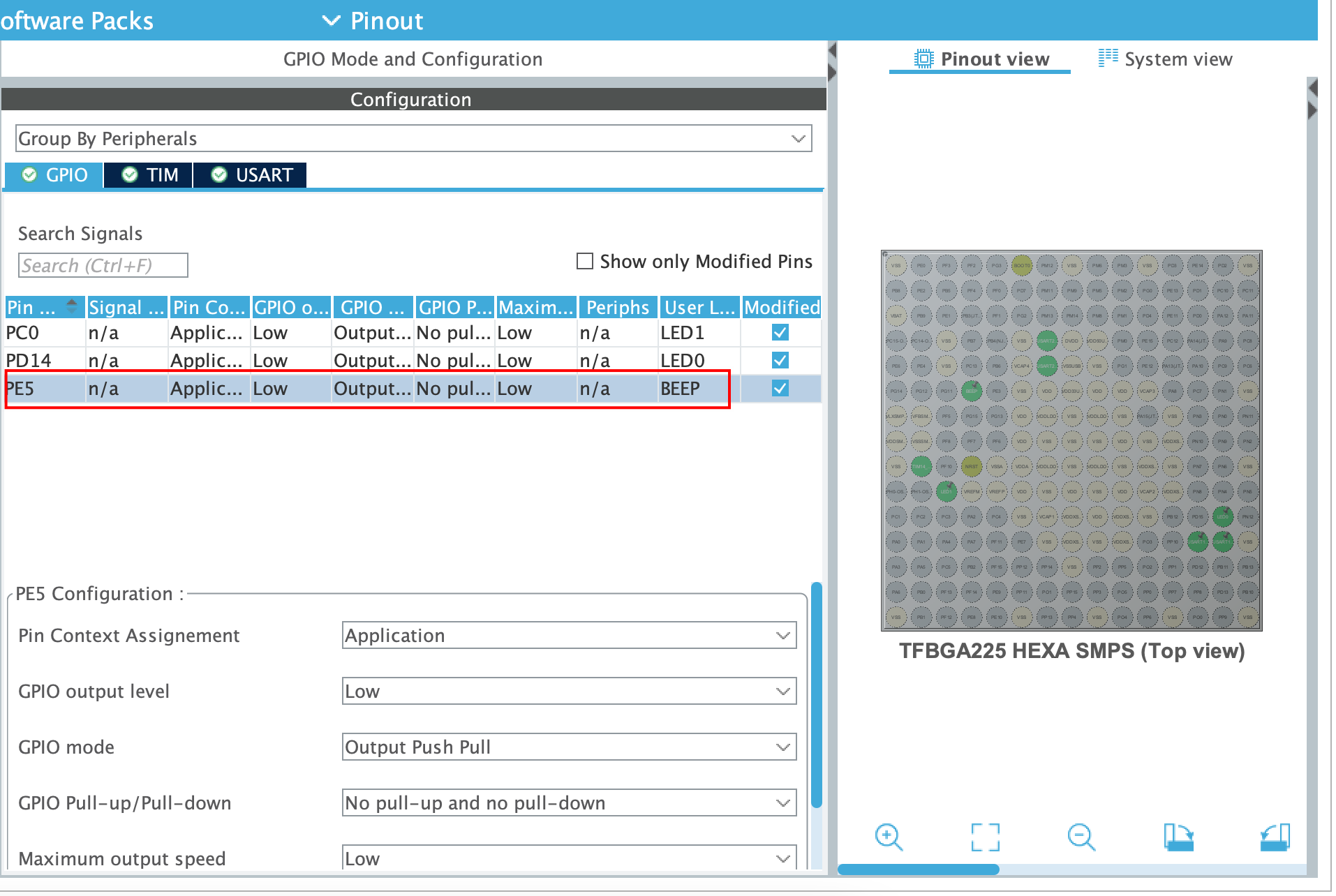This screenshot has height=896, width=1336.
Task: Click the pinout view horizontal scrollbar
Action: click(919, 869)
